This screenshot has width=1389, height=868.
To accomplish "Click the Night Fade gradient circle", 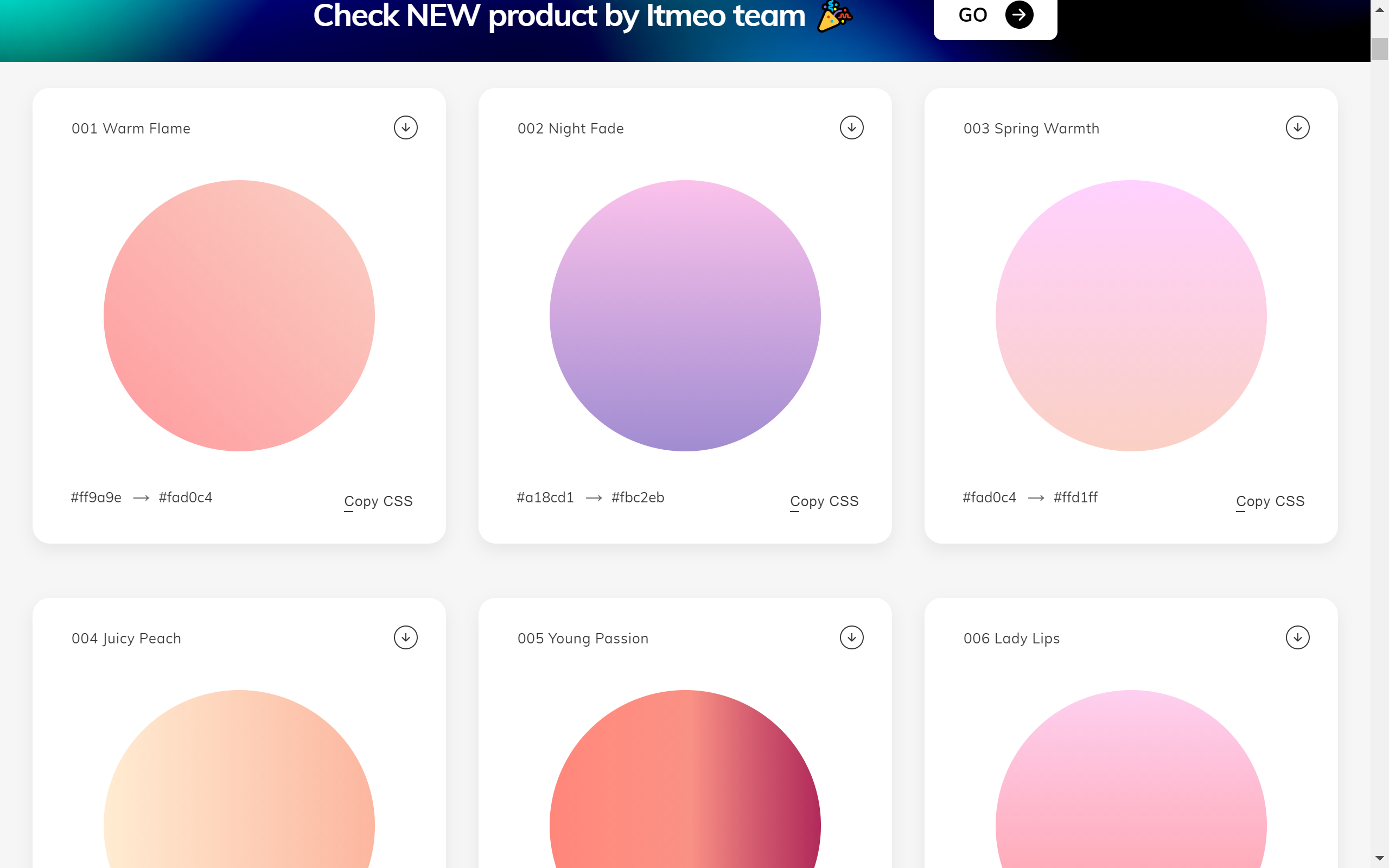I will pyautogui.click(x=685, y=316).
